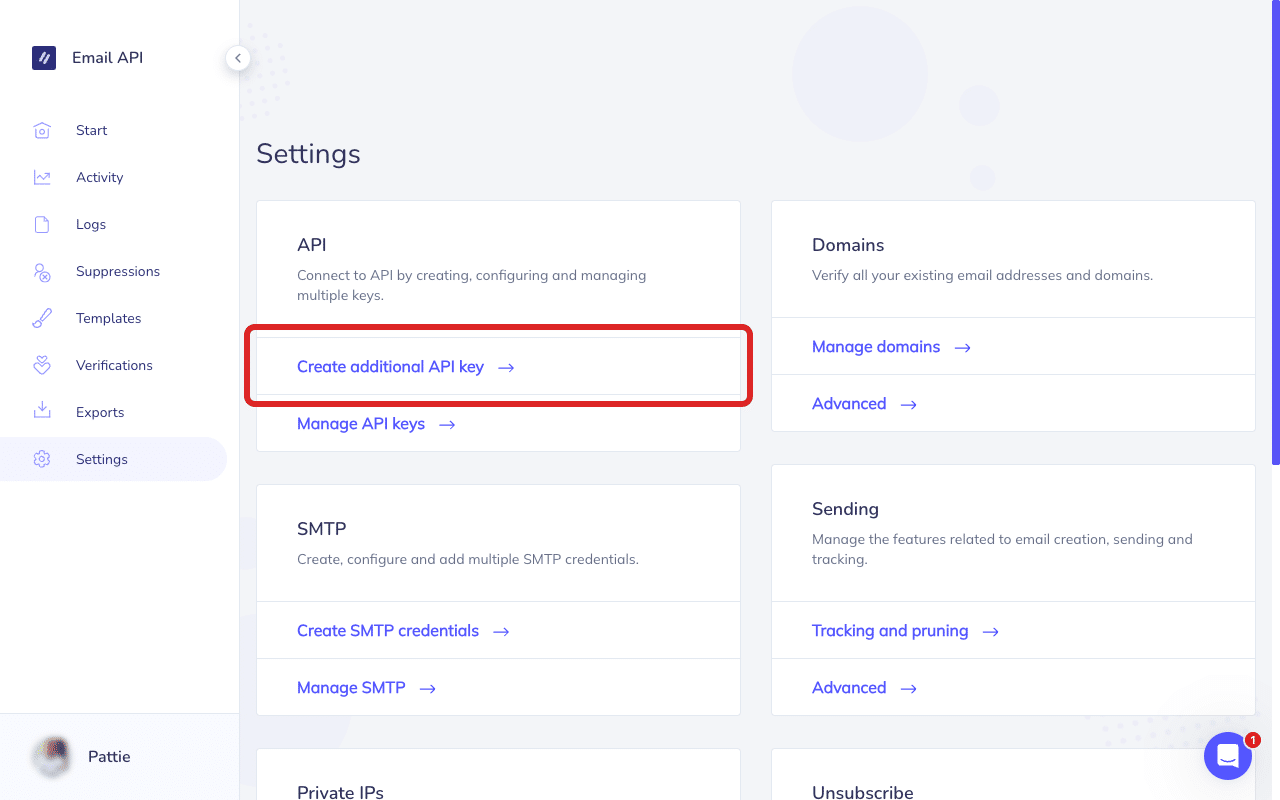Viewport: 1280px width, 800px height.
Task: Click the Domains card title
Action: click(x=848, y=245)
